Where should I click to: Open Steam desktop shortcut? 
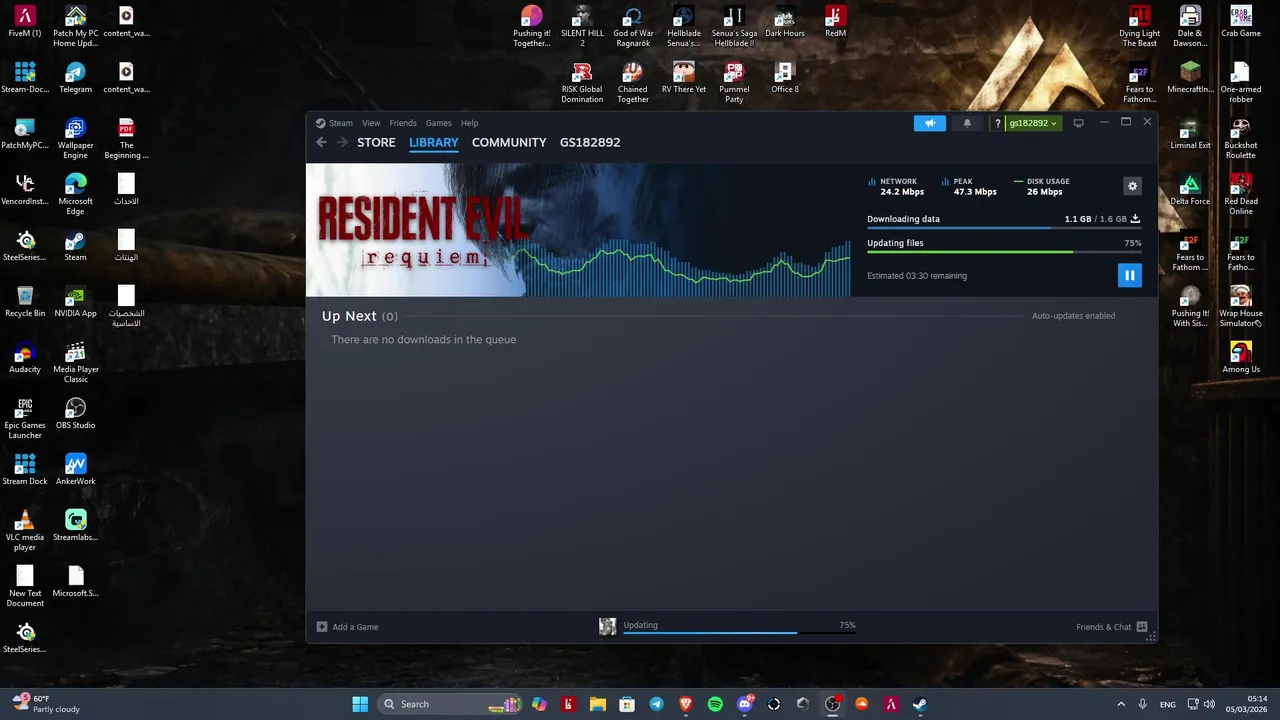(75, 245)
